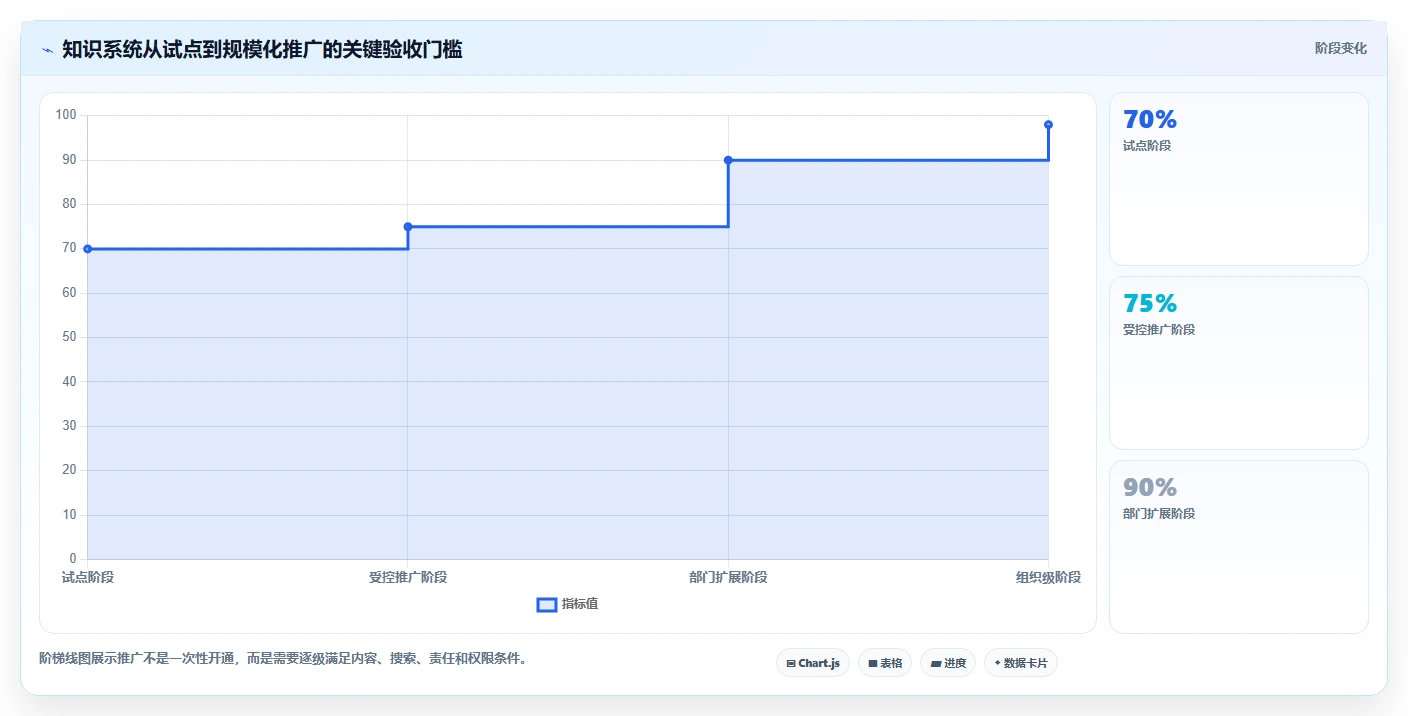
Task: Click the y-axis value 100
Action: tap(66, 115)
